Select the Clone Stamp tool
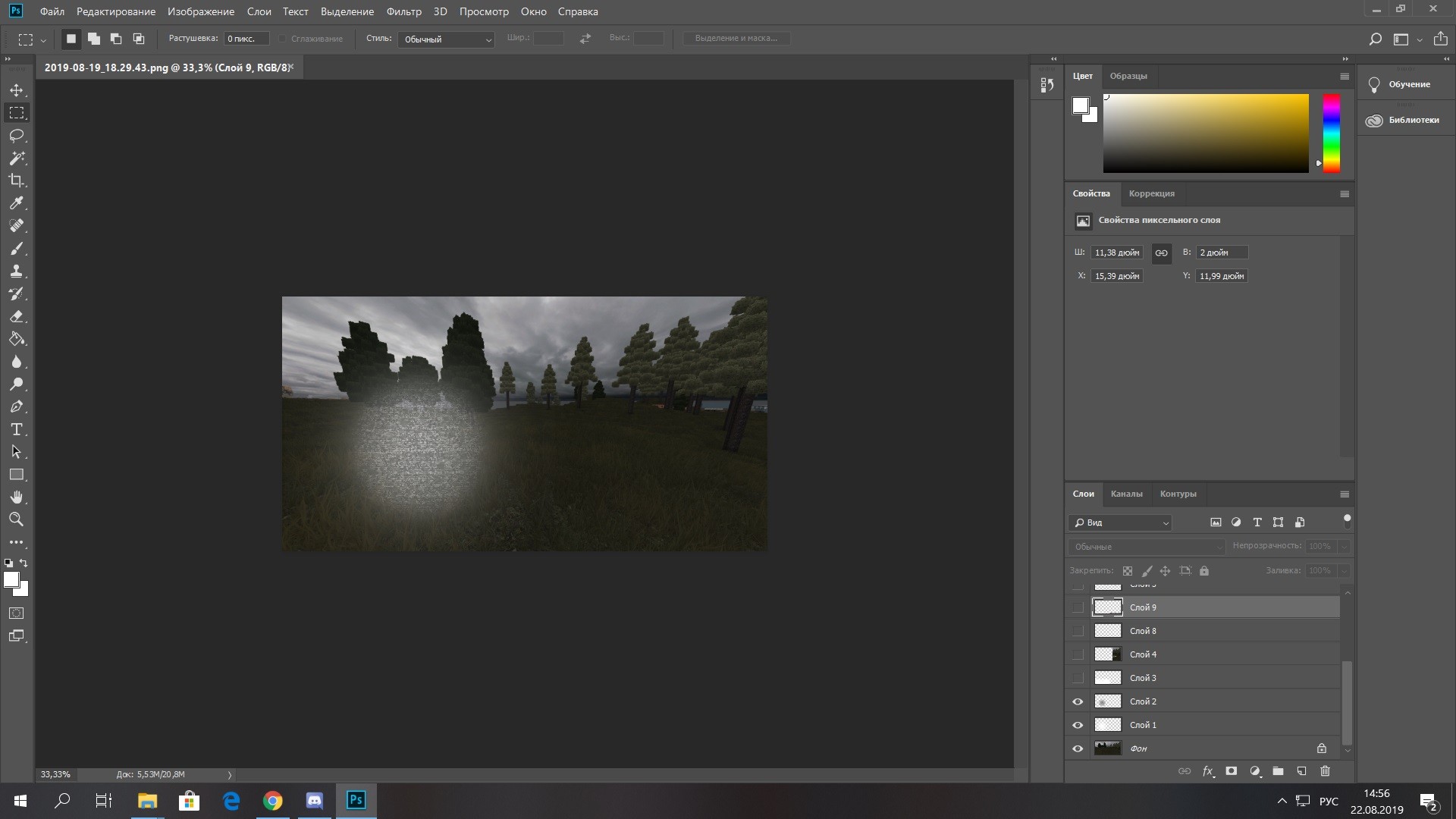Screen dimensions: 1456x819 pyautogui.click(x=17, y=271)
